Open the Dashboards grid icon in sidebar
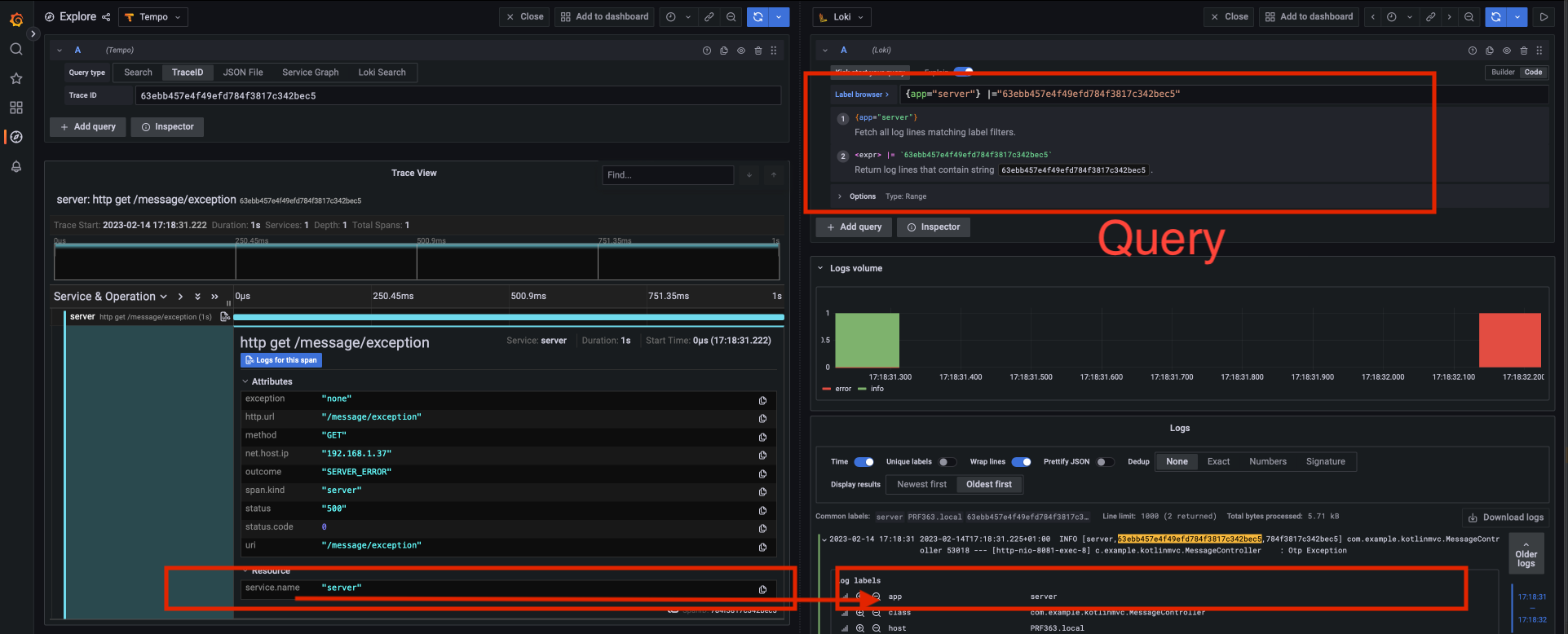Viewport: 1568px width, 634px height. click(x=16, y=108)
